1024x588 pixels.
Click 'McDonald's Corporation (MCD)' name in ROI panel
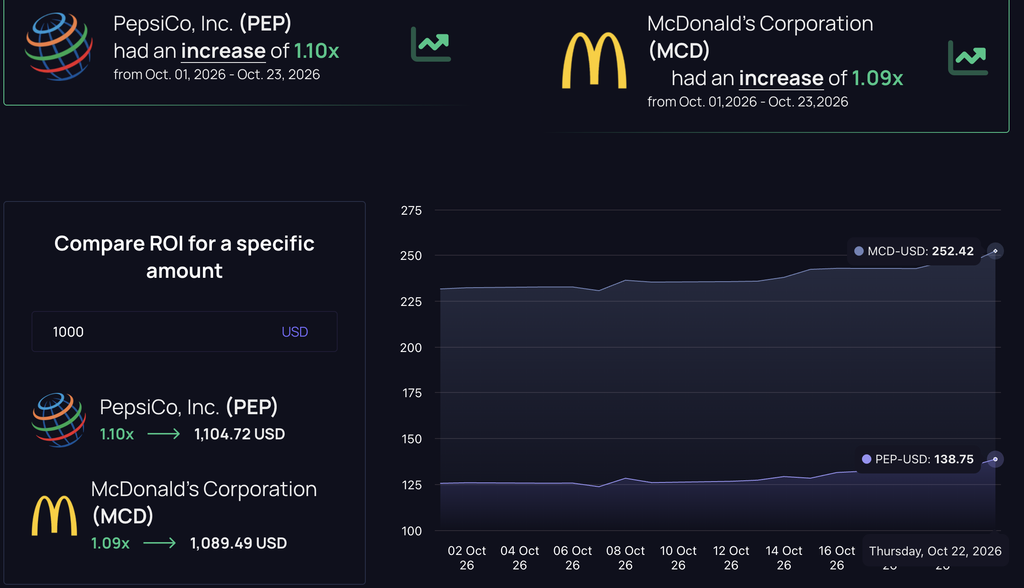(204, 502)
